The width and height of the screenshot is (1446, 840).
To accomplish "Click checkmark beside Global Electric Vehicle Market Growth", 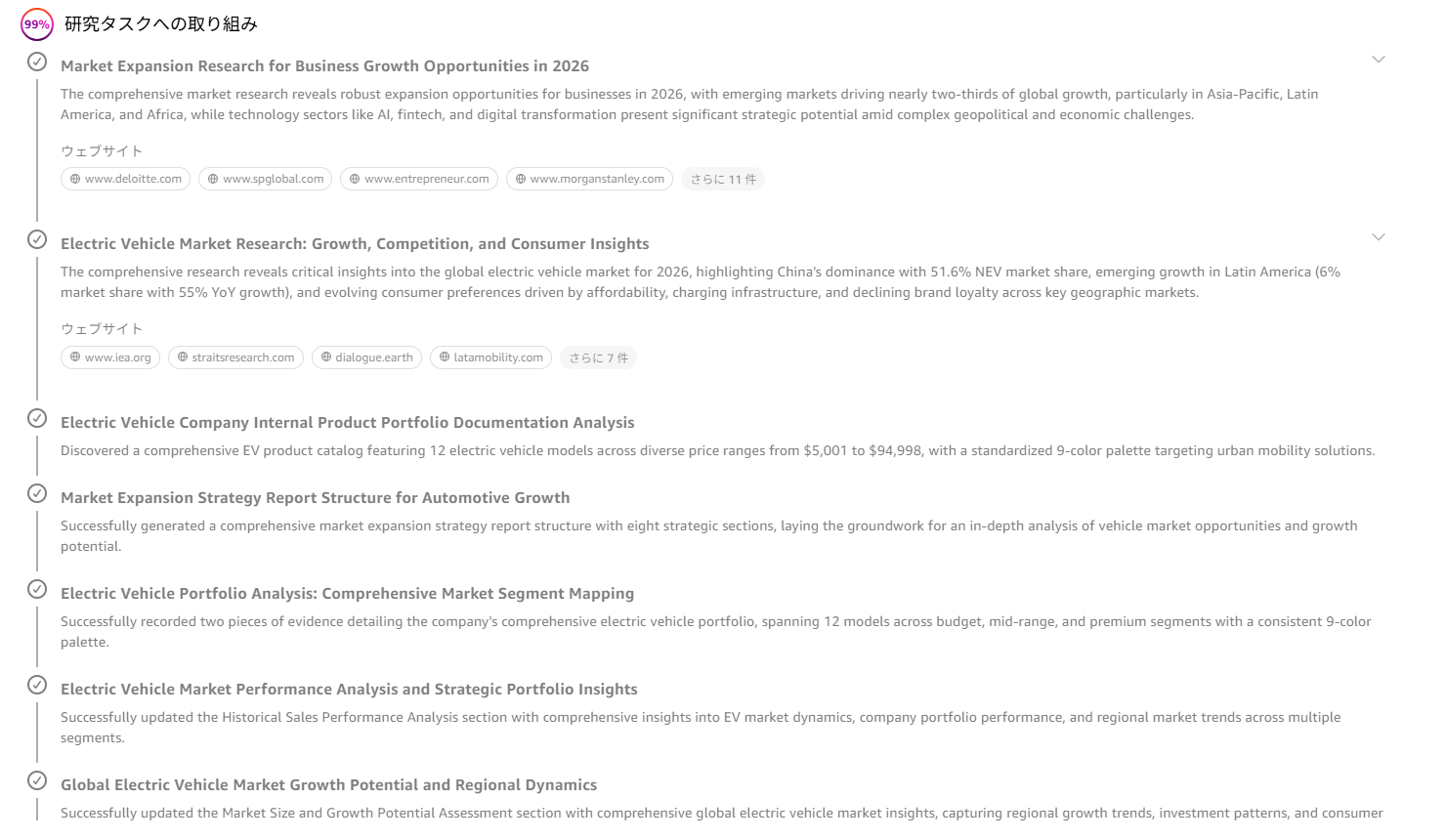I will [x=37, y=781].
